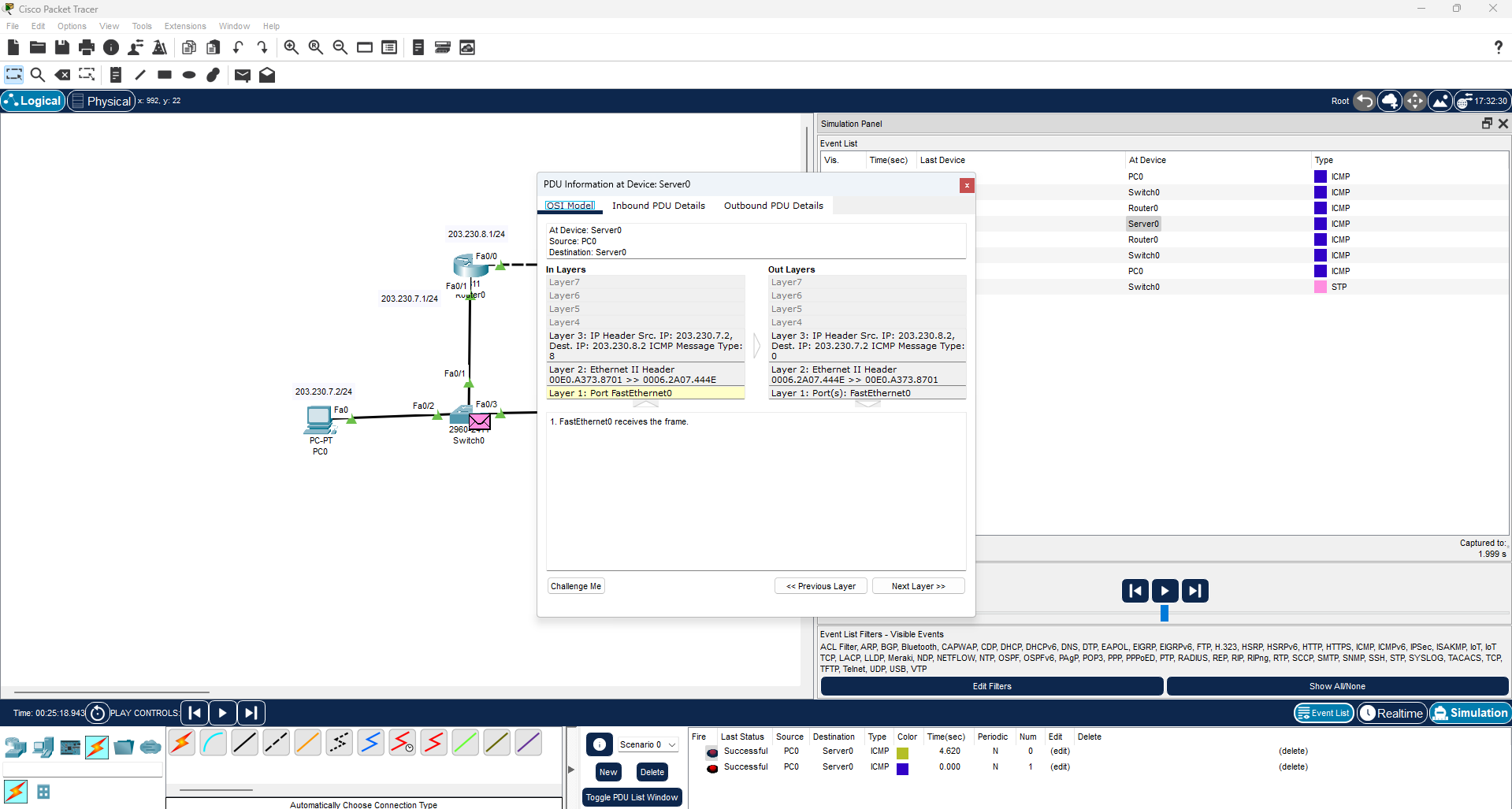Switch to Outbound PDU Details tab

[774, 206]
